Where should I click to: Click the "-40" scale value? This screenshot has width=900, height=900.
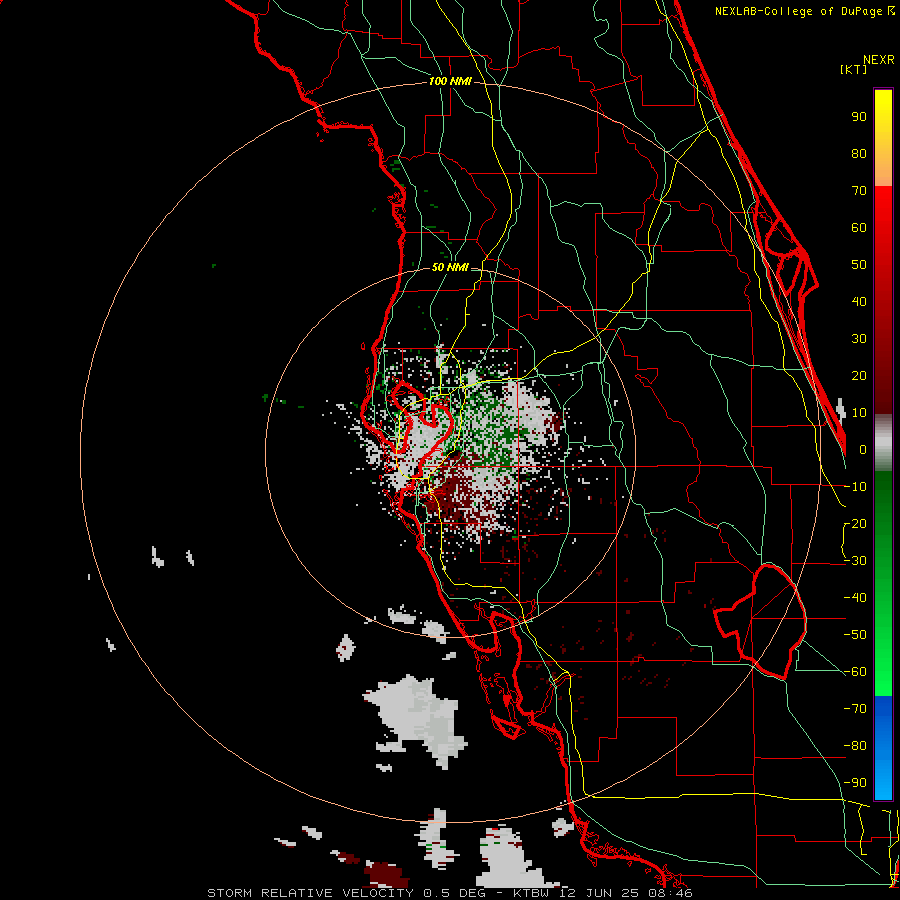tap(855, 598)
